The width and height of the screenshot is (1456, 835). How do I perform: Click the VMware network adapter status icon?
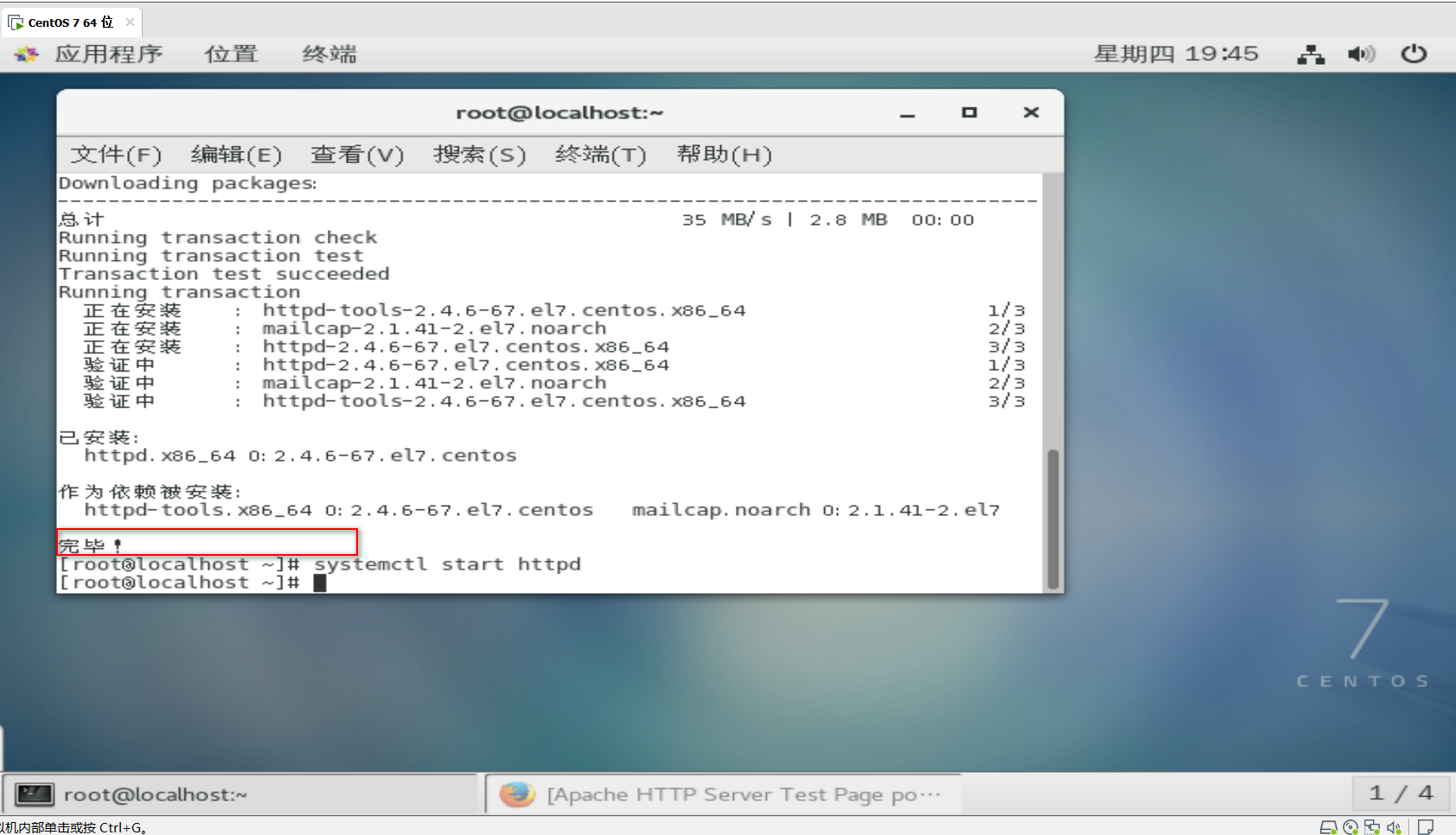[1372, 827]
